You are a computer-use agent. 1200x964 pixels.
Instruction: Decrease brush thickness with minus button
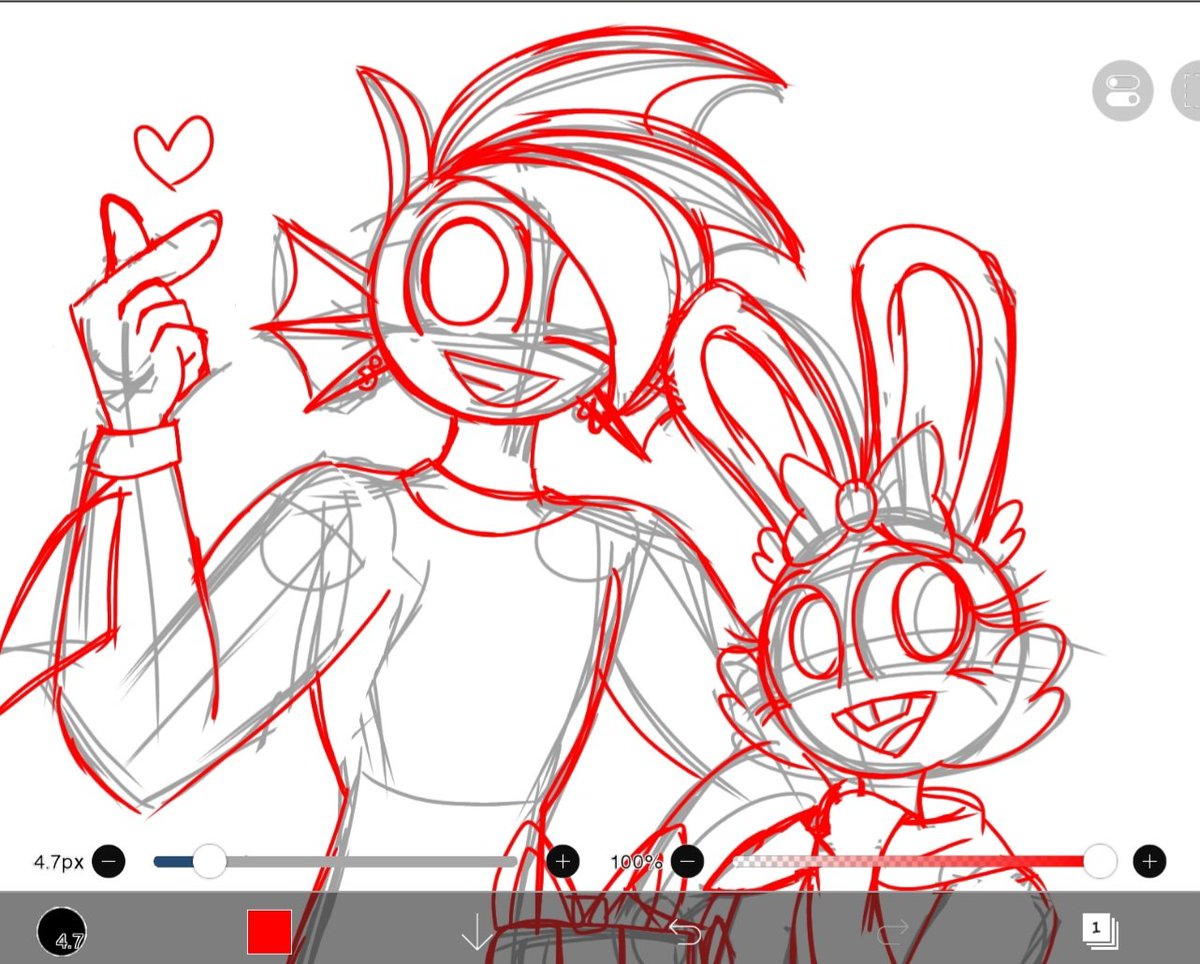point(108,860)
